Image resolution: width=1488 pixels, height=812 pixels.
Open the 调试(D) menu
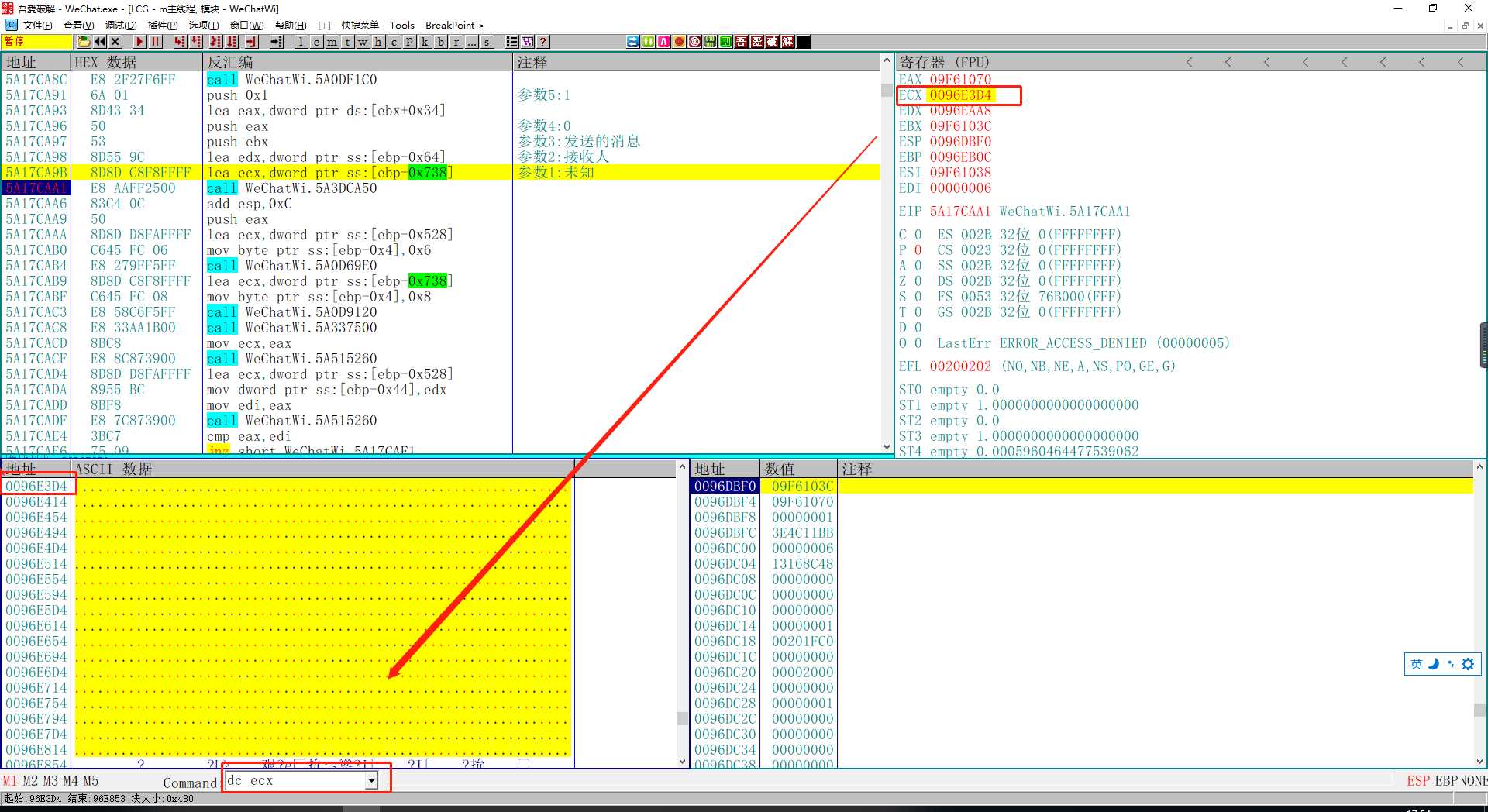[x=120, y=26]
